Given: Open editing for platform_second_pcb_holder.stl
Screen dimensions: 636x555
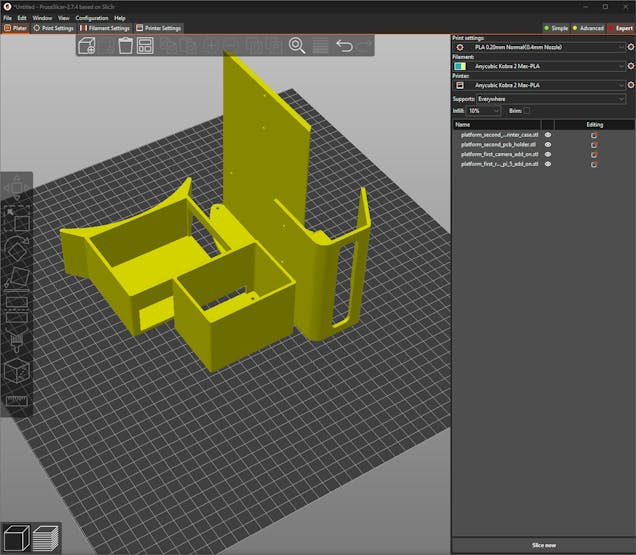Looking at the screenshot, I should click(x=594, y=145).
